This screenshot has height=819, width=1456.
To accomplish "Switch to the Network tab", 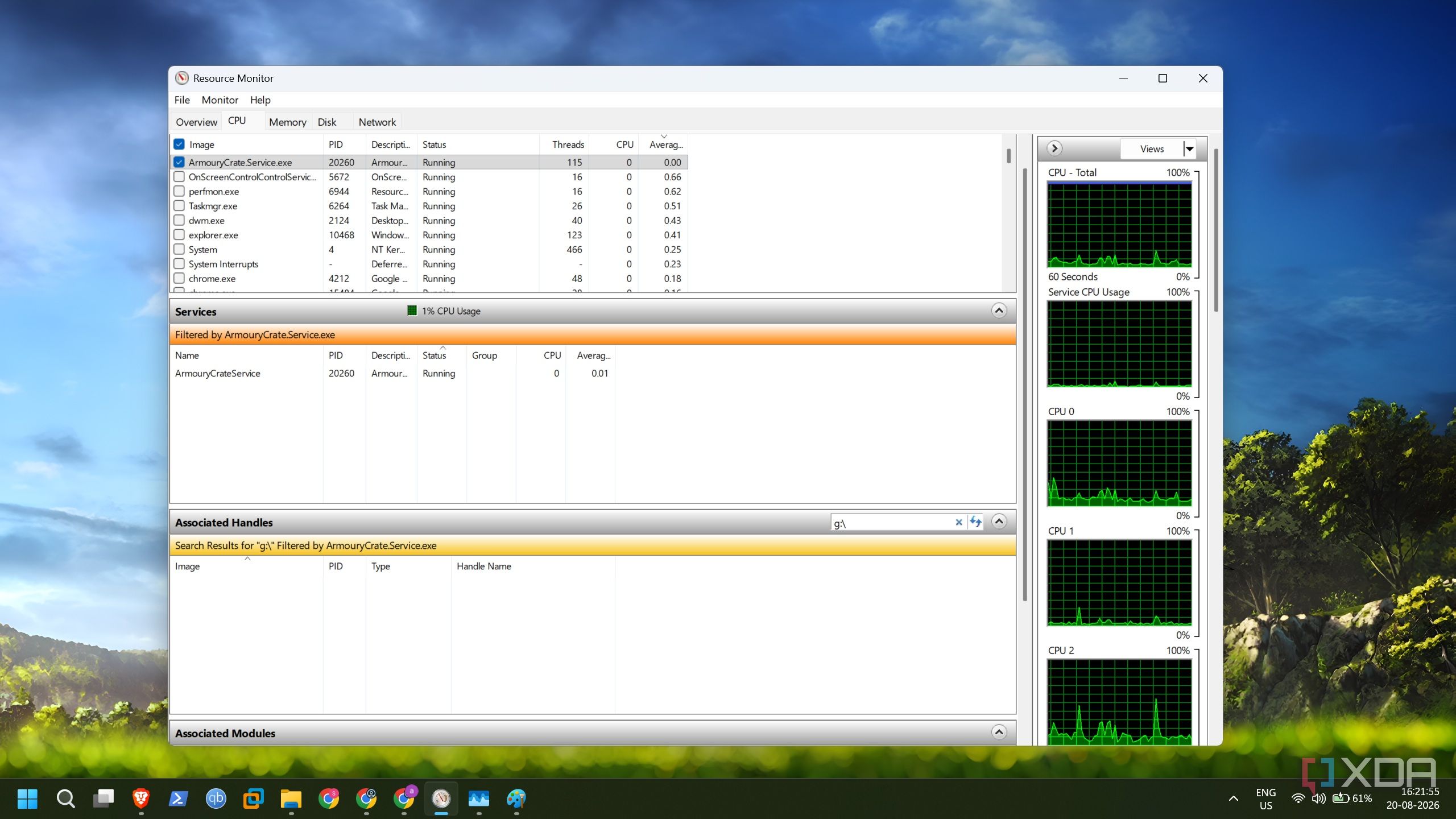I will pyautogui.click(x=377, y=122).
